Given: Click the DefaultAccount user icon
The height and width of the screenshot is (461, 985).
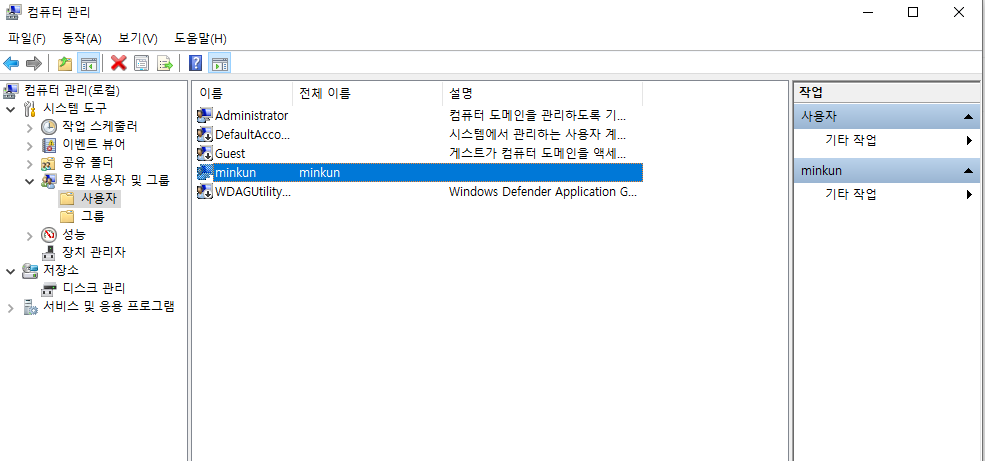Looking at the screenshot, I should 205,134.
